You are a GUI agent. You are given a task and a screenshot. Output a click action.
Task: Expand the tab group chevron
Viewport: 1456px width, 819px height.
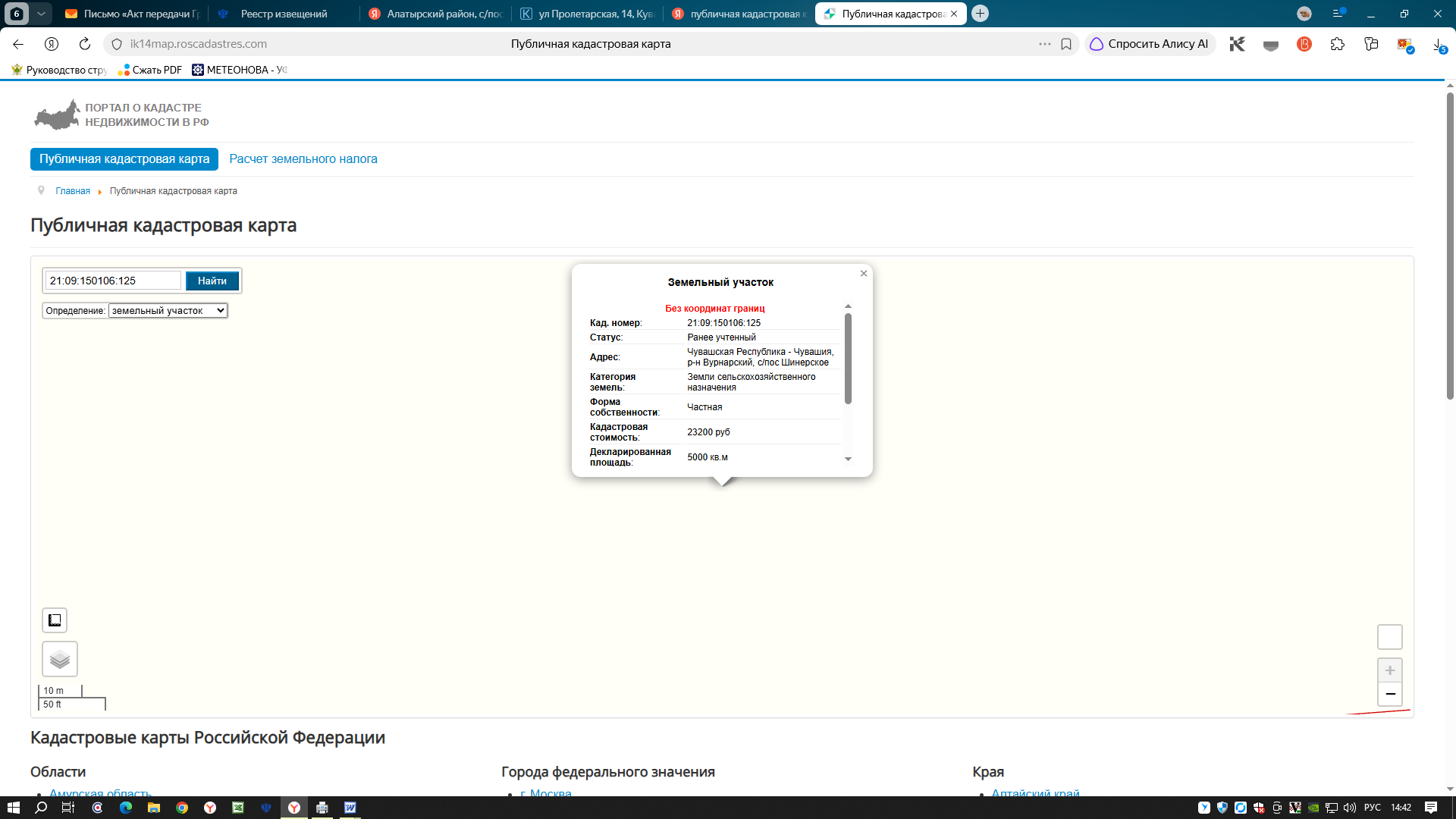click(x=41, y=14)
